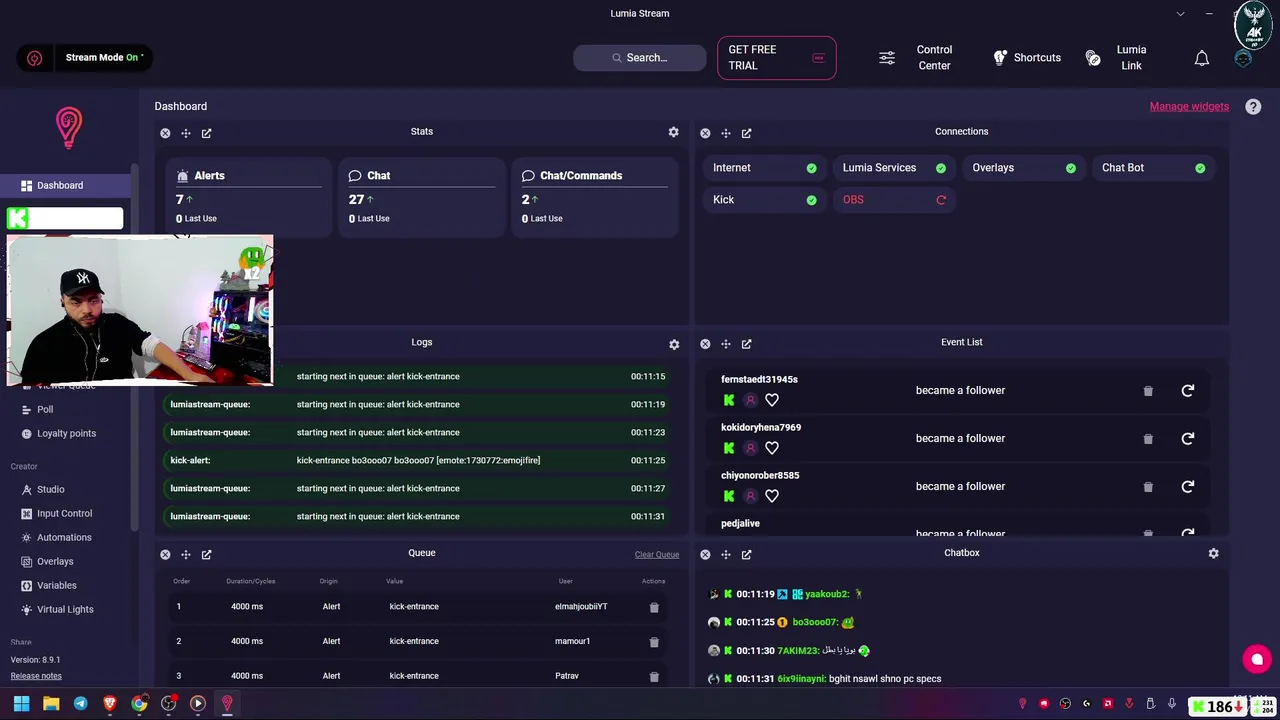Pop out the Connections widget
1280x720 pixels.
[x=747, y=133]
